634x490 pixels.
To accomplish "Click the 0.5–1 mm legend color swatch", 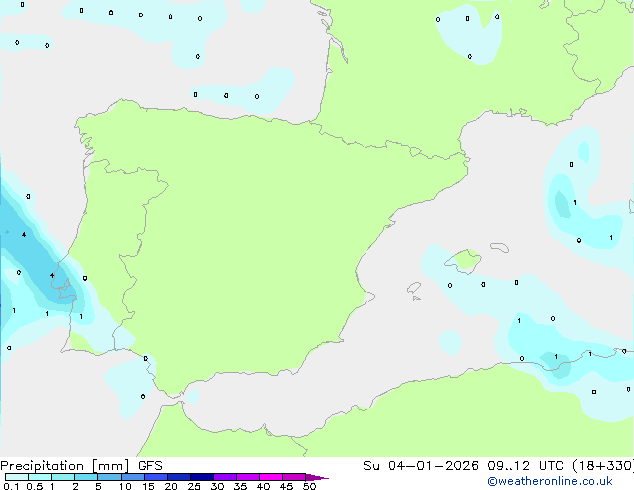I will (40, 477).
